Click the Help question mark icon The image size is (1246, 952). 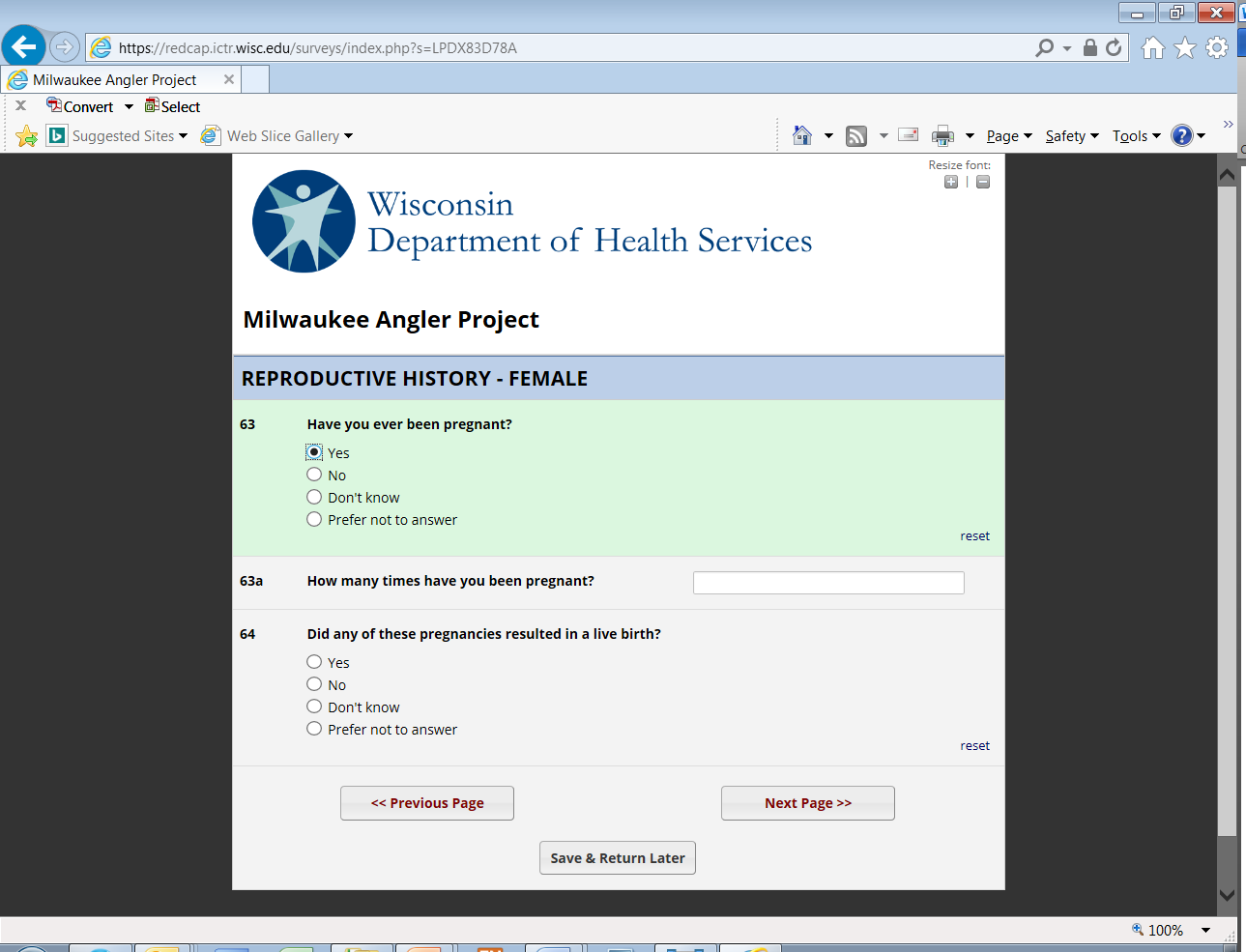pos(1182,135)
